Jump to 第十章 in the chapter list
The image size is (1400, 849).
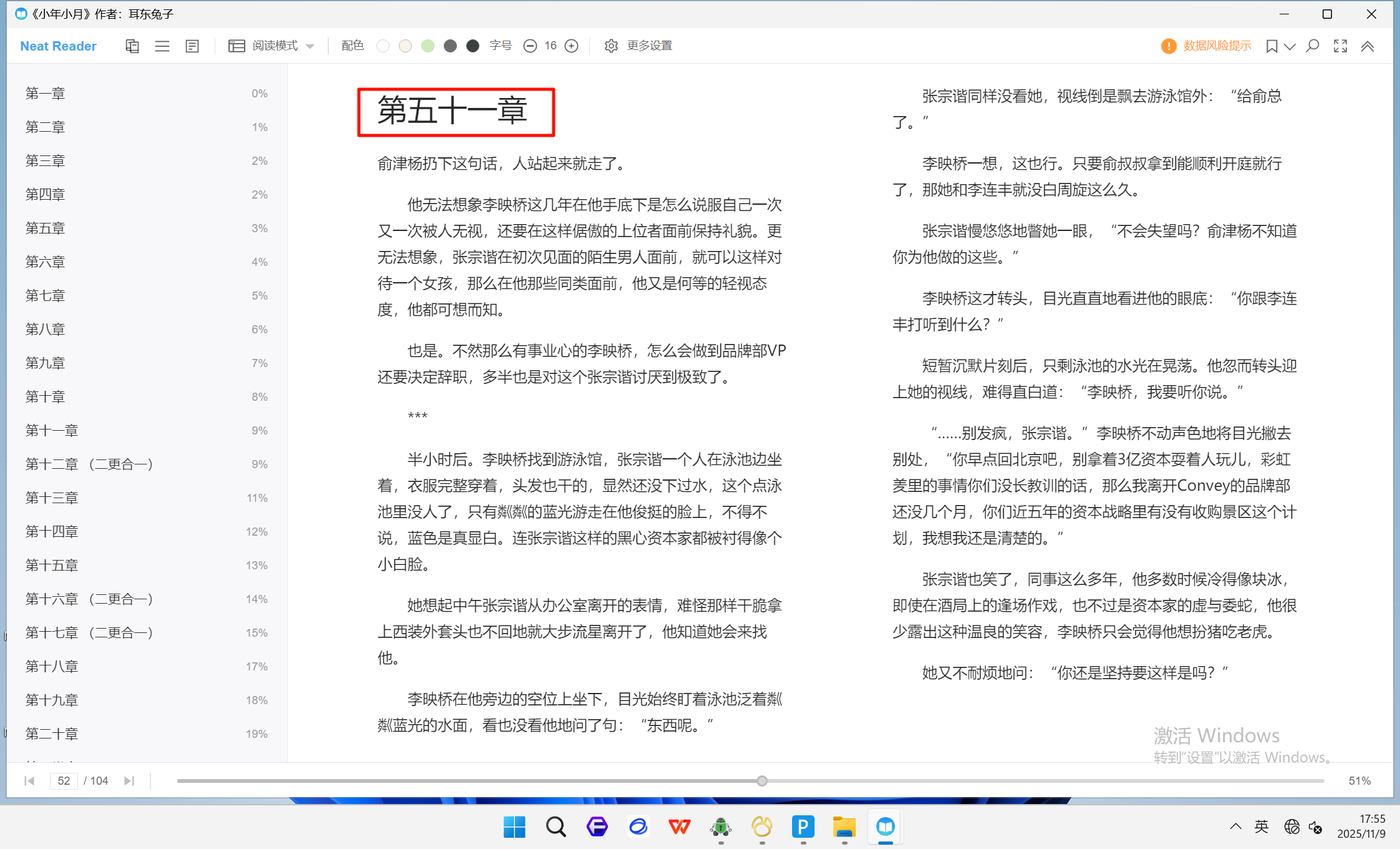click(x=45, y=397)
